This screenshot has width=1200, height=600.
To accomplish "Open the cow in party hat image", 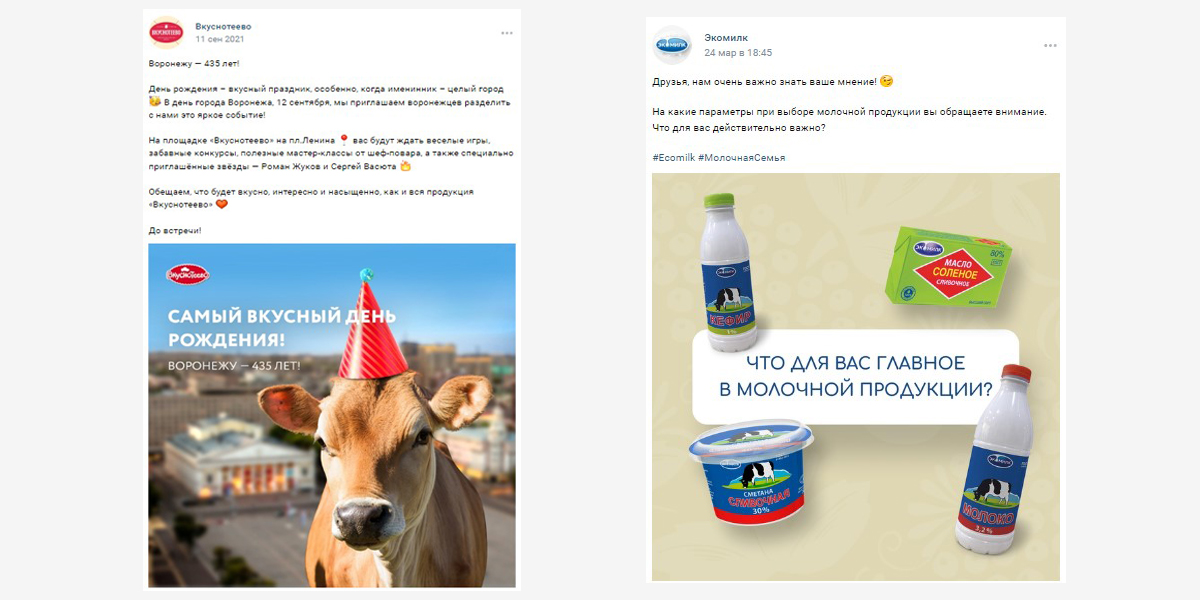I will (x=332, y=415).
